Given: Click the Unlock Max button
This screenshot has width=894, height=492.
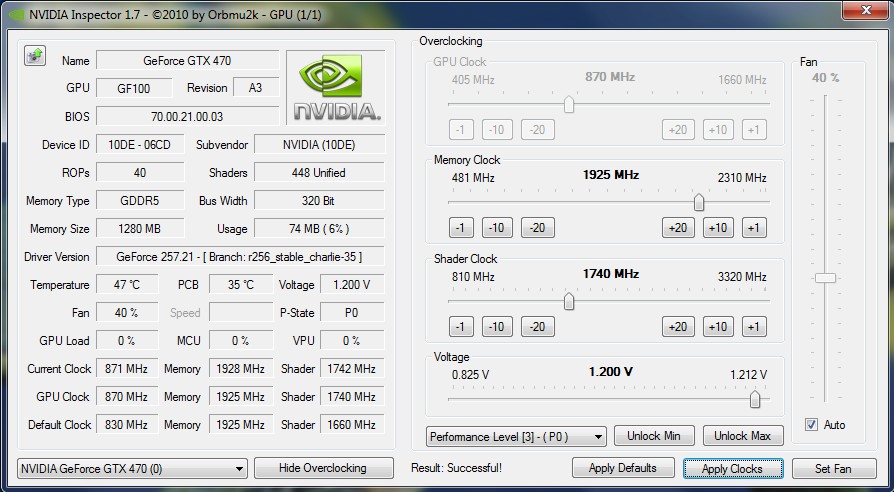Looking at the screenshot, I should click(743, 436).
